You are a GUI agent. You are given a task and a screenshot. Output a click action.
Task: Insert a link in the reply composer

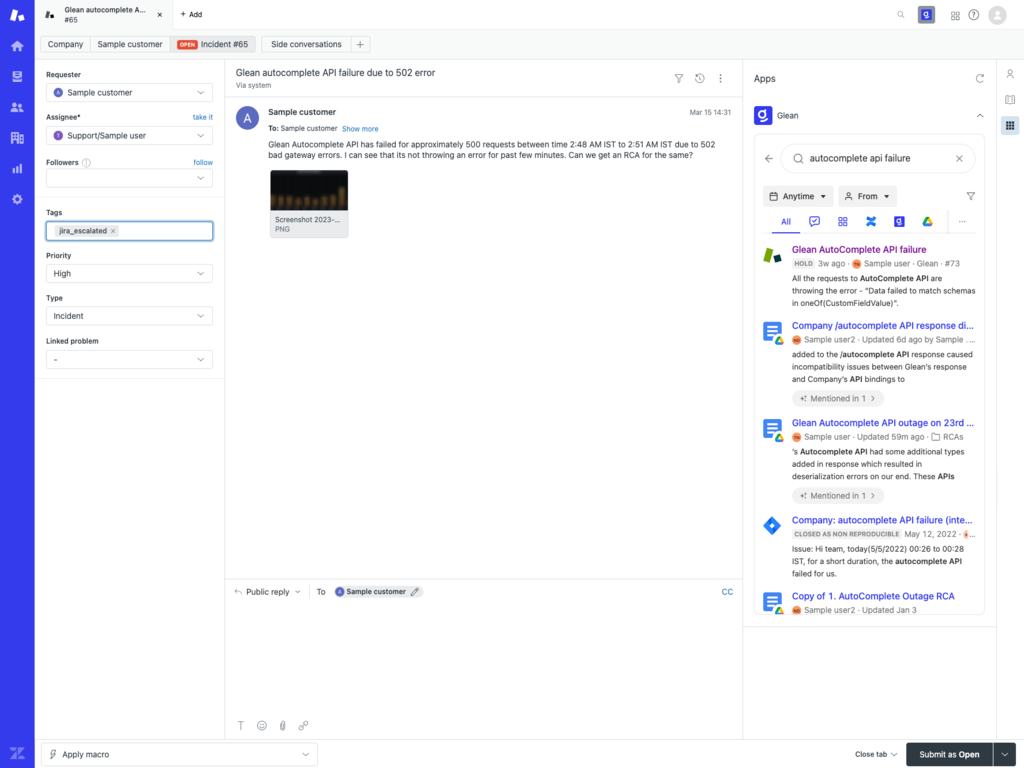tap(303, 725)
